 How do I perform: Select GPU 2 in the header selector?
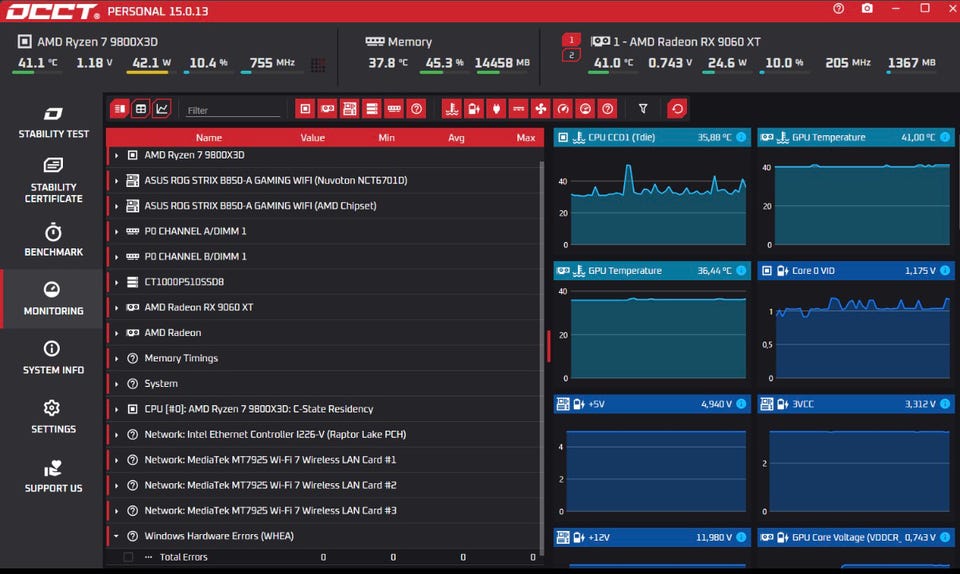pos(571,55)
